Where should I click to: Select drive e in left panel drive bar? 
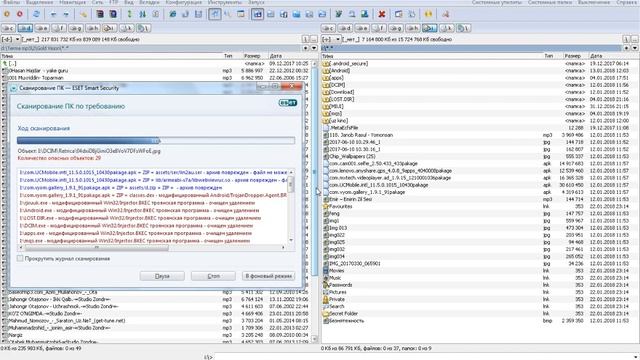[x=42, y=28]
